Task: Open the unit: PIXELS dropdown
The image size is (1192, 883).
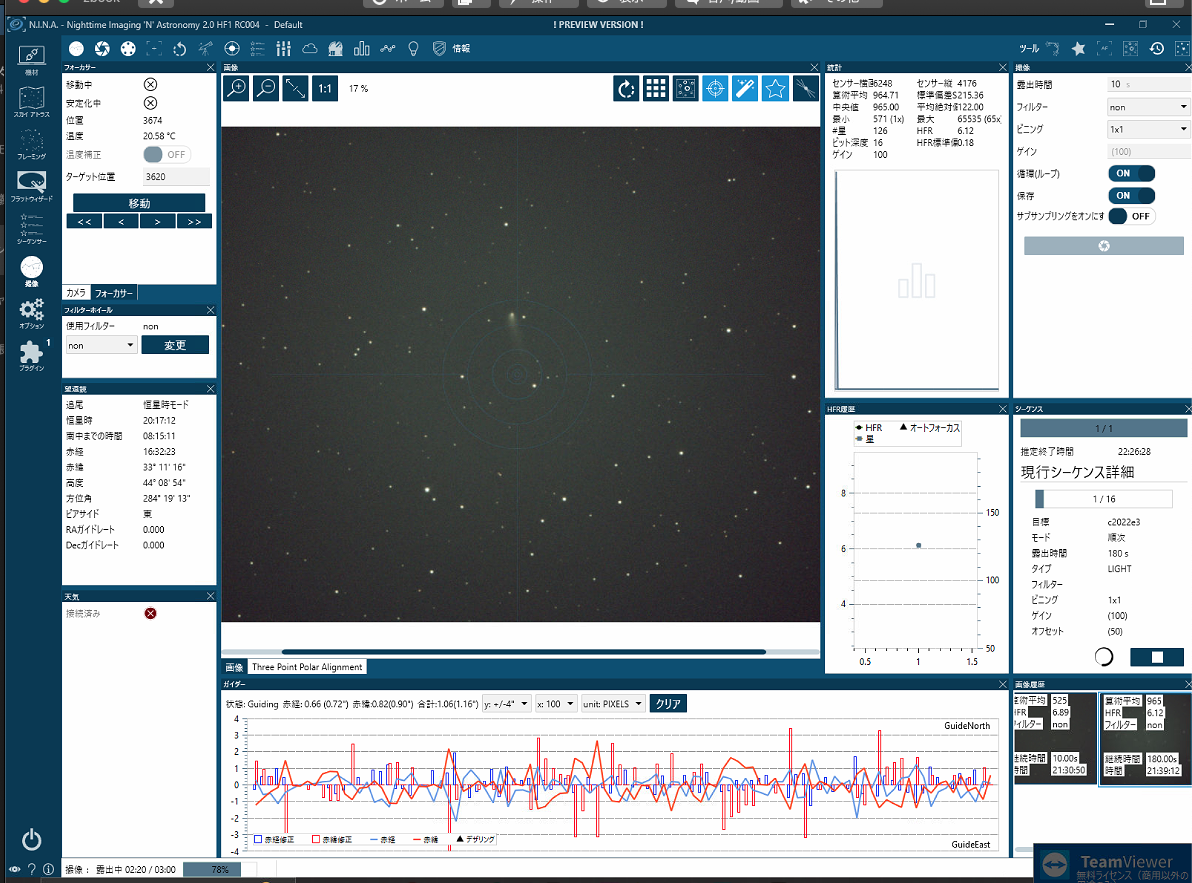Action: coord(613,704)
